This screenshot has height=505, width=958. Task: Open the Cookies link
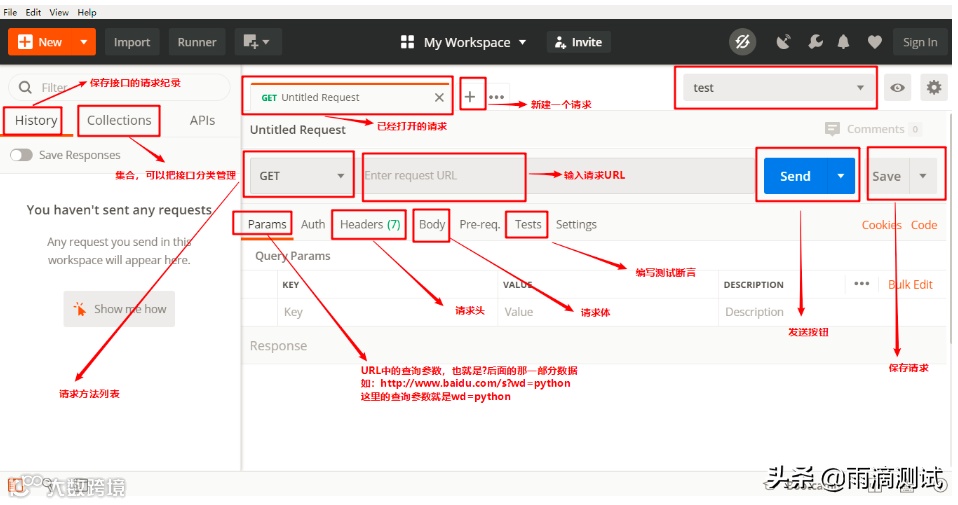pyautogui.click(x=882, y=225)
